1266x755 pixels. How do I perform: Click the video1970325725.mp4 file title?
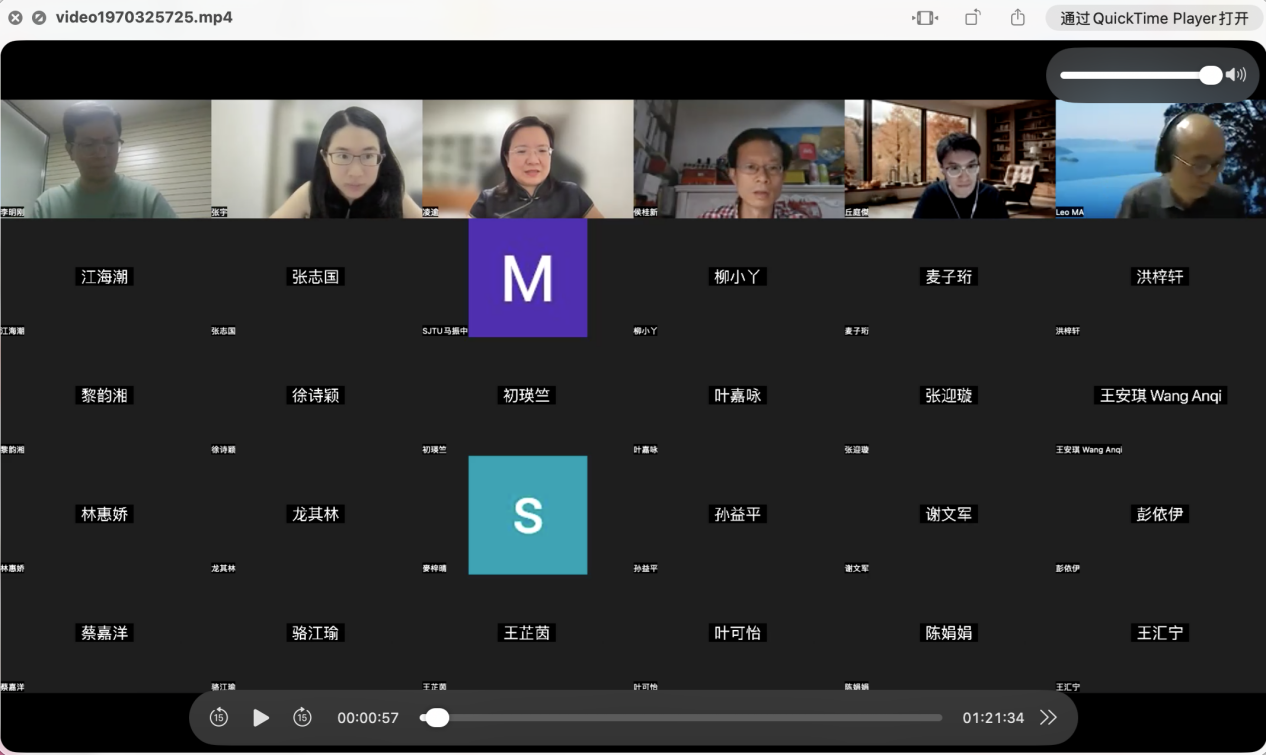click(144, 18)
